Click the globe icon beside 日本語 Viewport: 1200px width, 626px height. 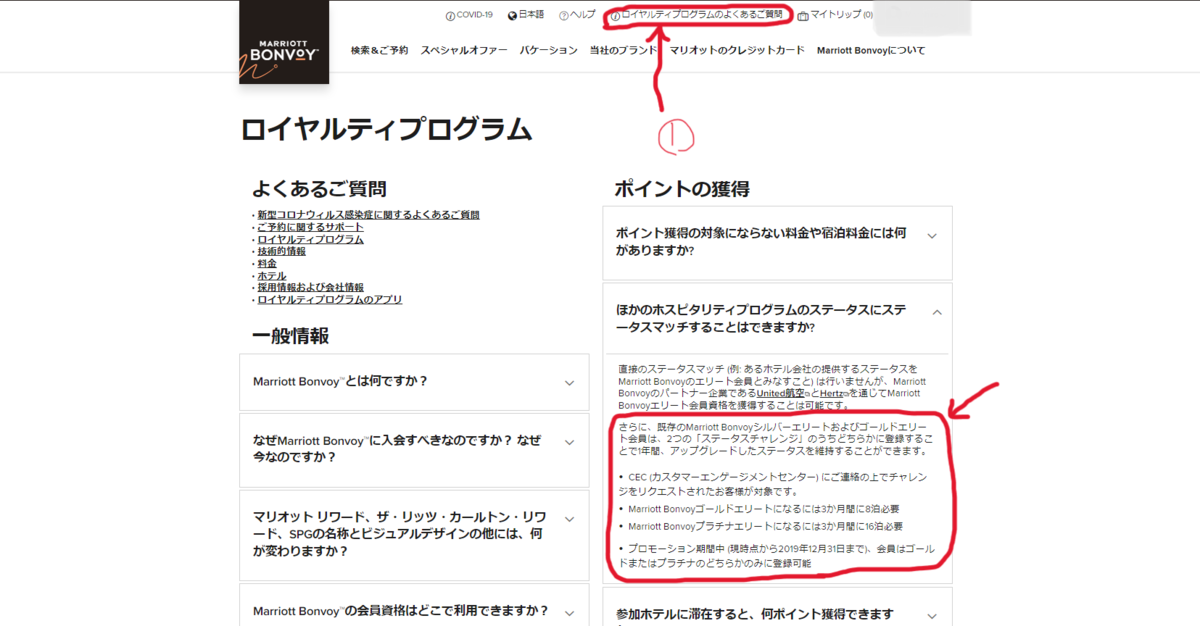pos(513,15)
